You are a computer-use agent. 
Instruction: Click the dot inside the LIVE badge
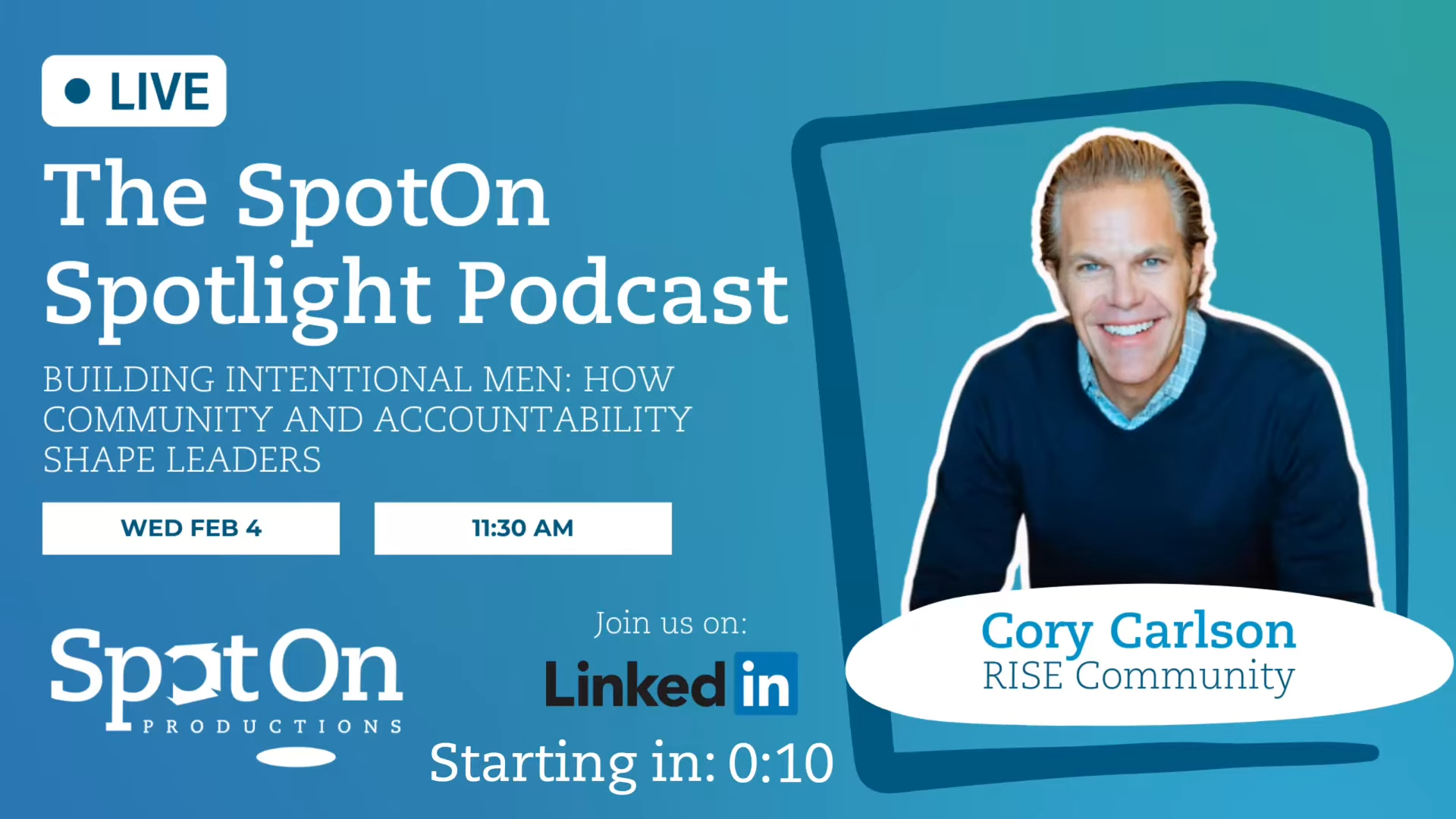point(77,91)
